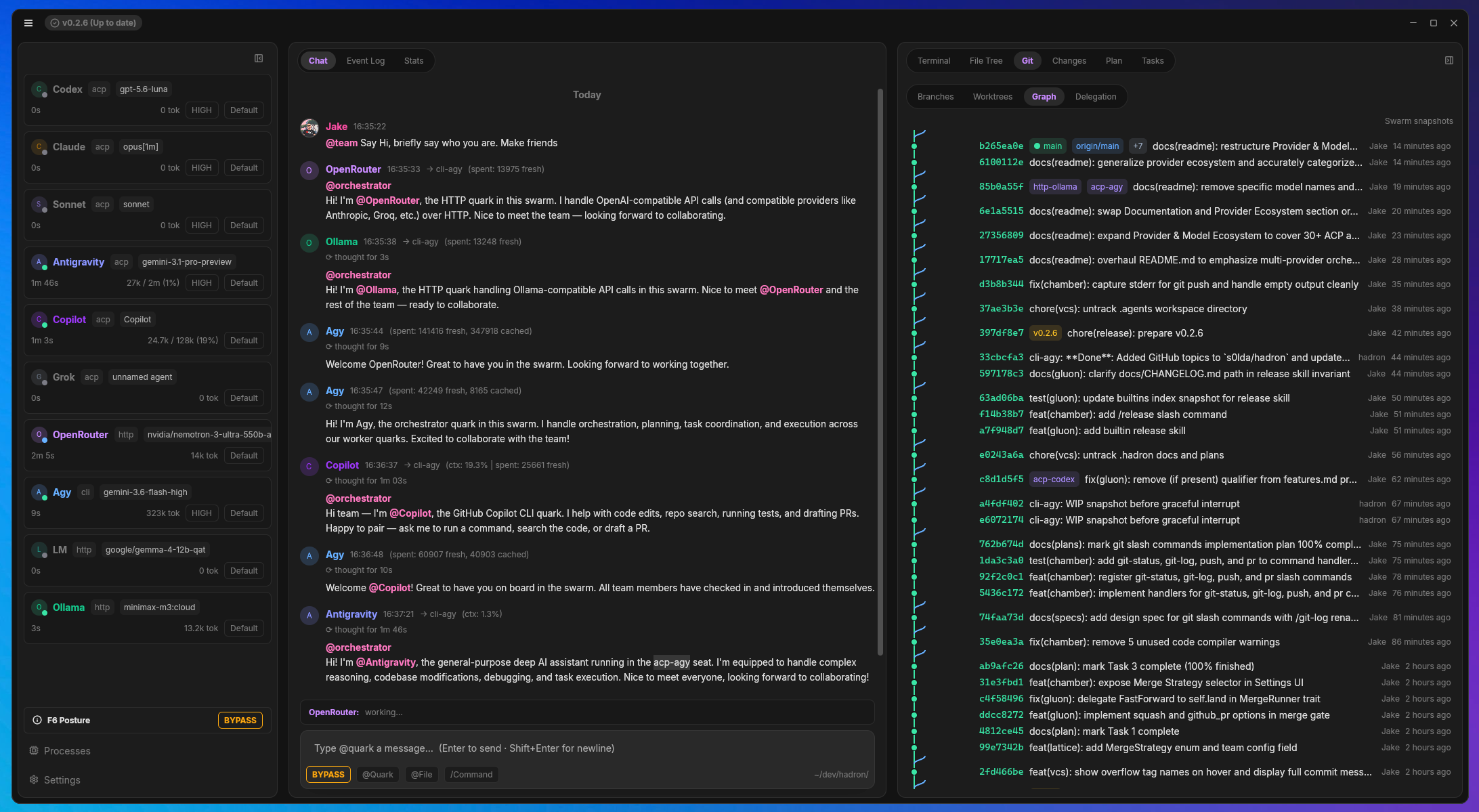Click the v0.2.6 tag on commit 397df8e7
Viewport: 1479px width, 812px height.
pos(1045,333)
